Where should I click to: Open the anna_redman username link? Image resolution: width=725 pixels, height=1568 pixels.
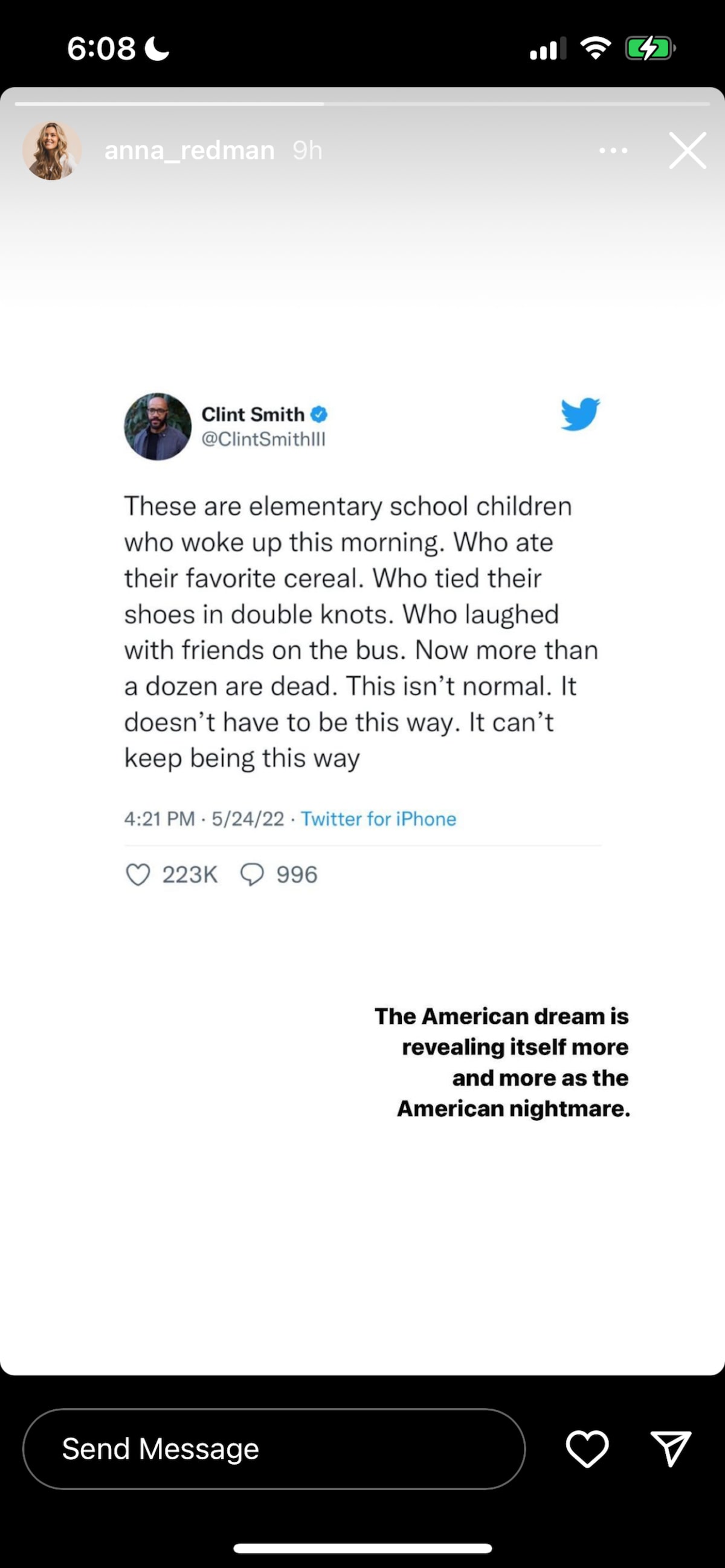(190, 150)
